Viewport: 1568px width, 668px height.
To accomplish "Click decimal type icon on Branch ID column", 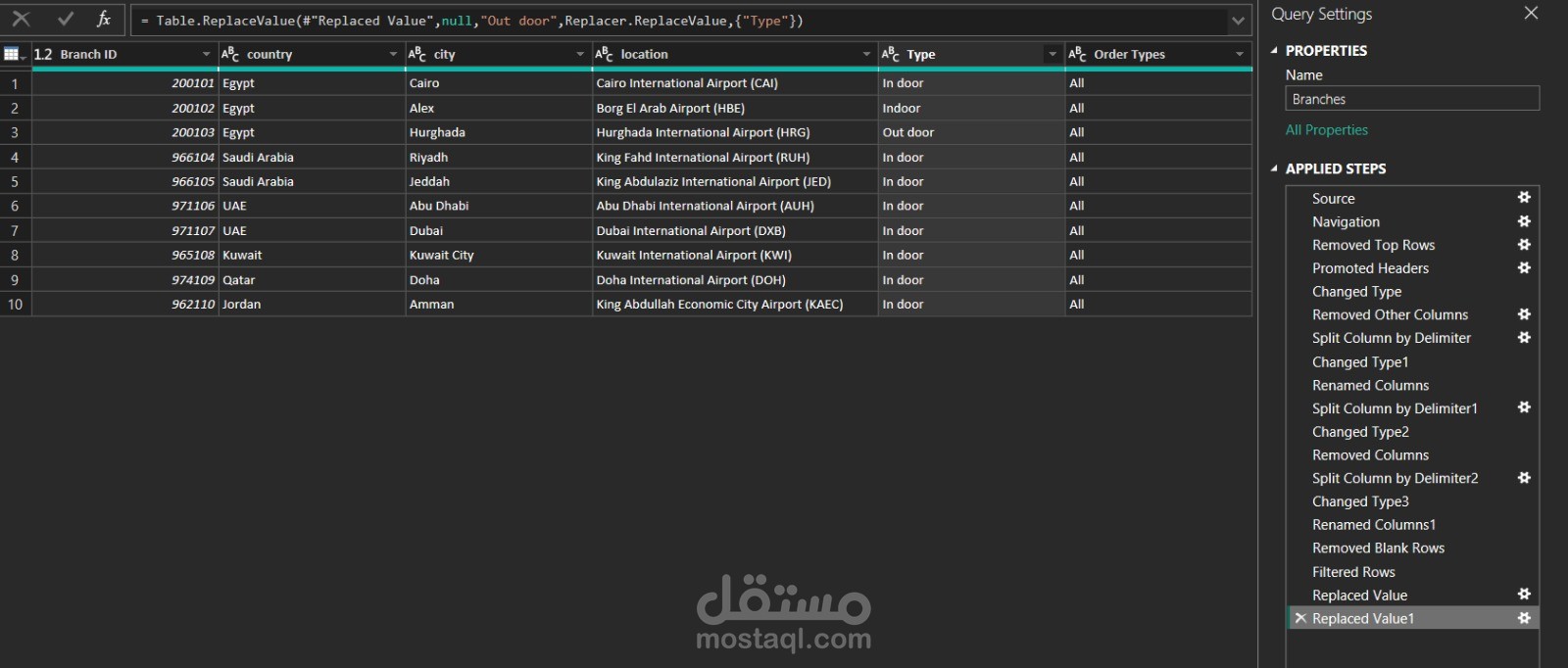I will [43, 54].
